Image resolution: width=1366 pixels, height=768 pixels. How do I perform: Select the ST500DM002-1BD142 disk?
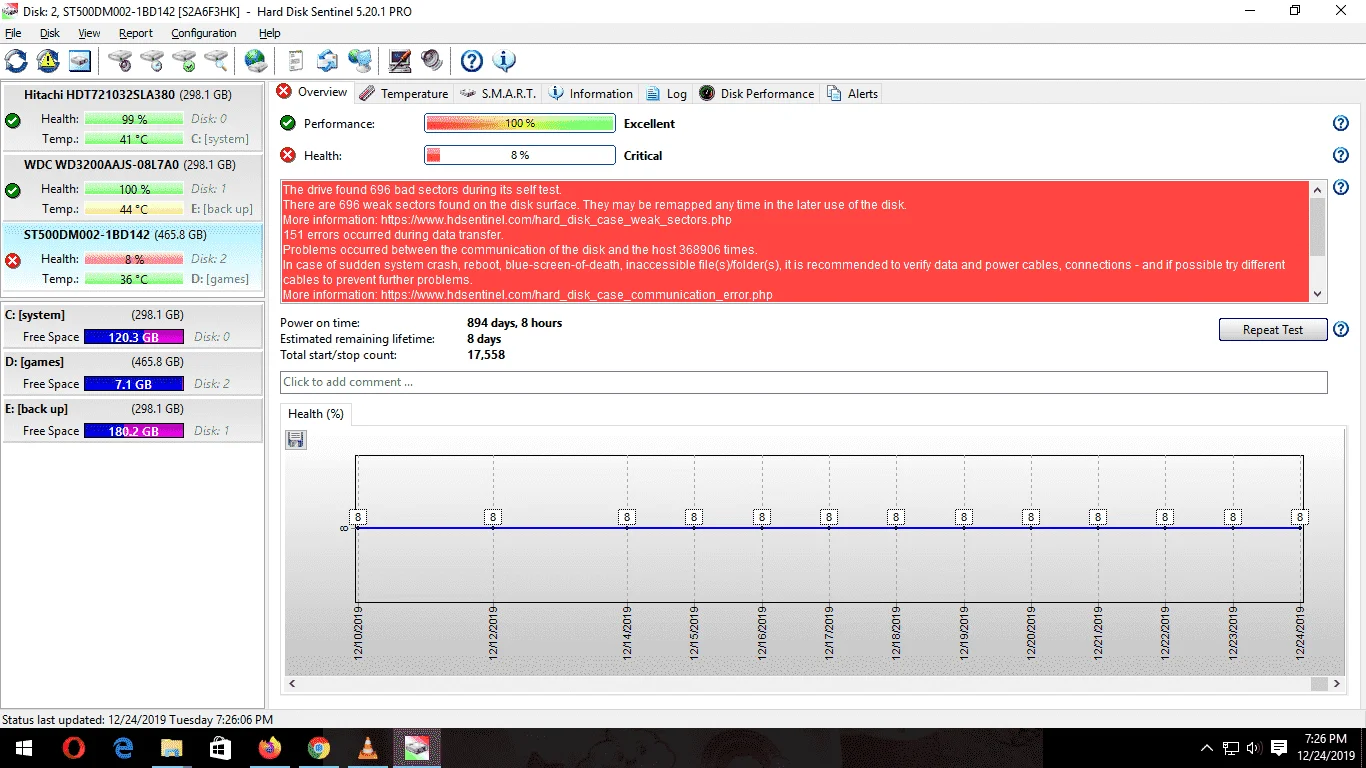(x=133, y=258)
